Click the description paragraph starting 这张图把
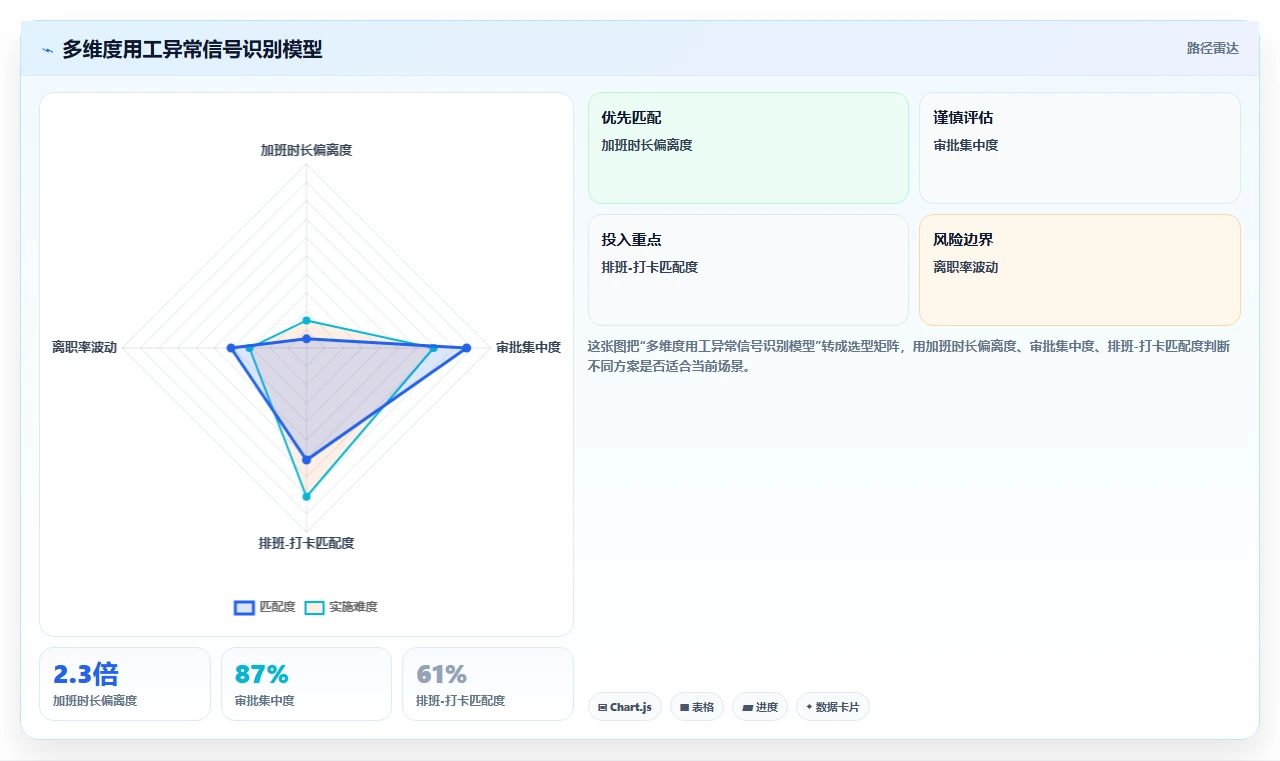The width and height of the screenshot is (1280, 761). [909, 356]
